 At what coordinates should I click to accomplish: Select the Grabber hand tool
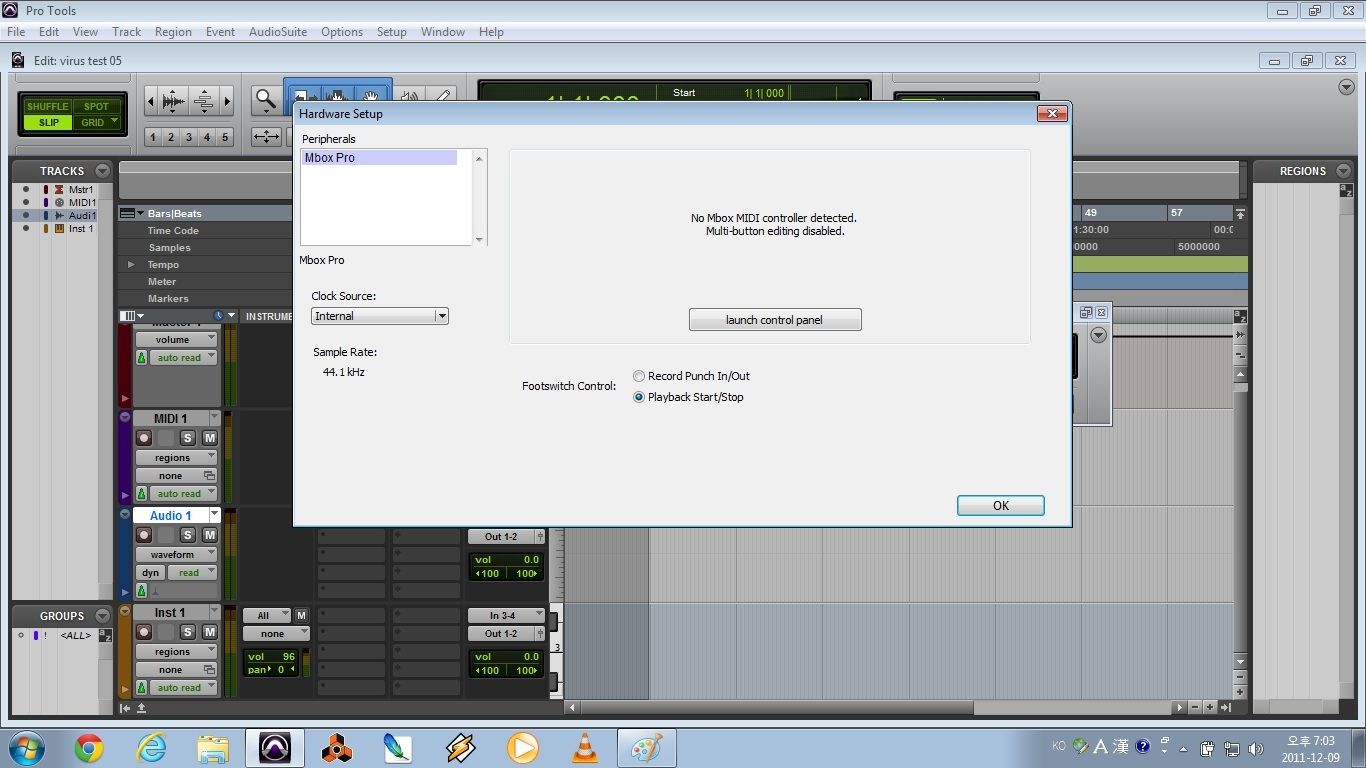click(x=371, y=97)
